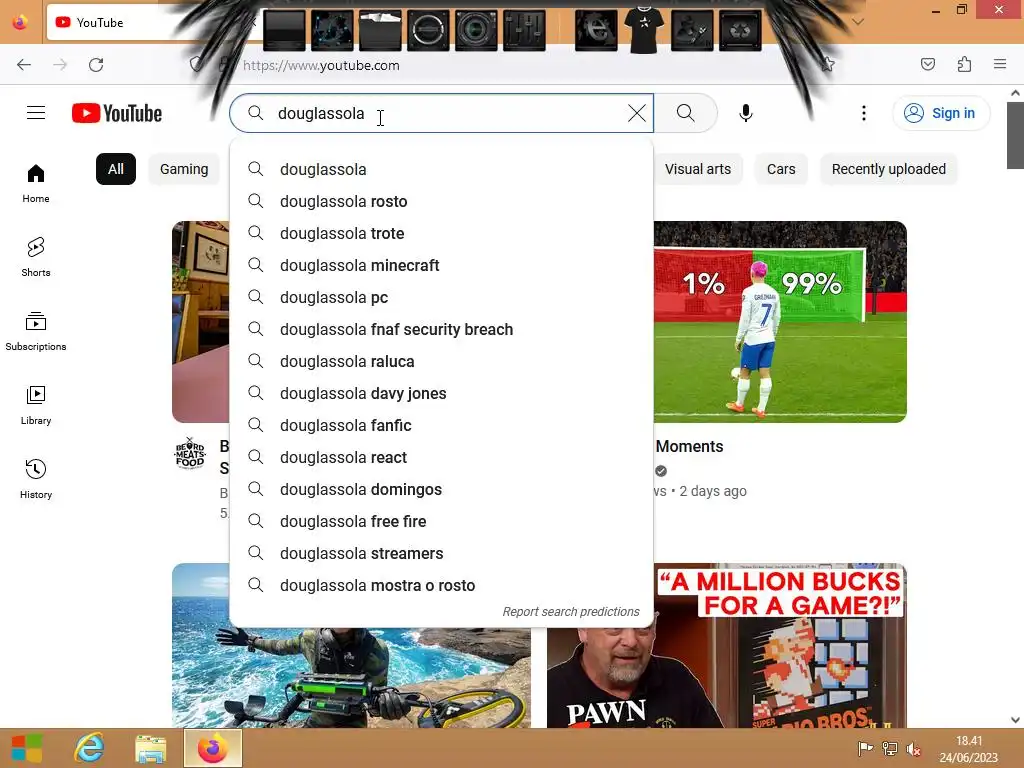Click the speaker lens dock icon
This screenshot has width=1024, height=768.
pyautogui.click(x=476, y=30)
